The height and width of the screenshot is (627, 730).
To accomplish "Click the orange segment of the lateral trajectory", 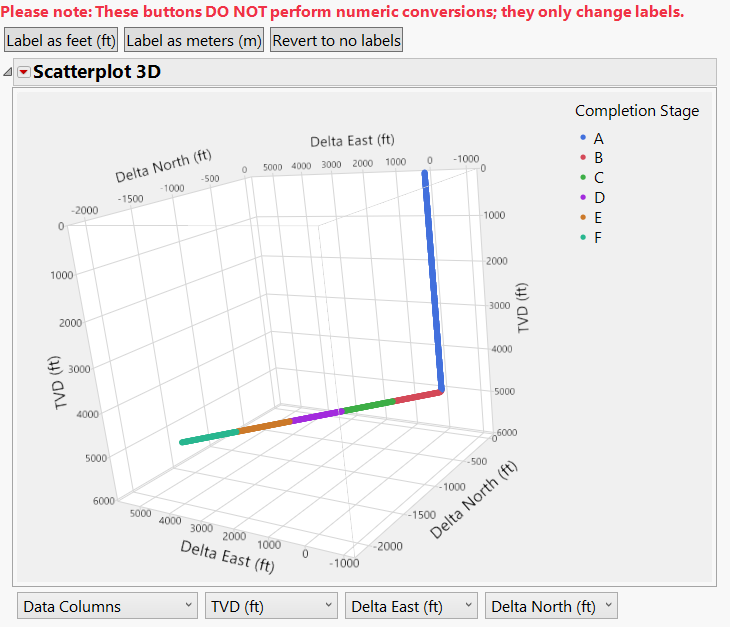I will 265,425.
